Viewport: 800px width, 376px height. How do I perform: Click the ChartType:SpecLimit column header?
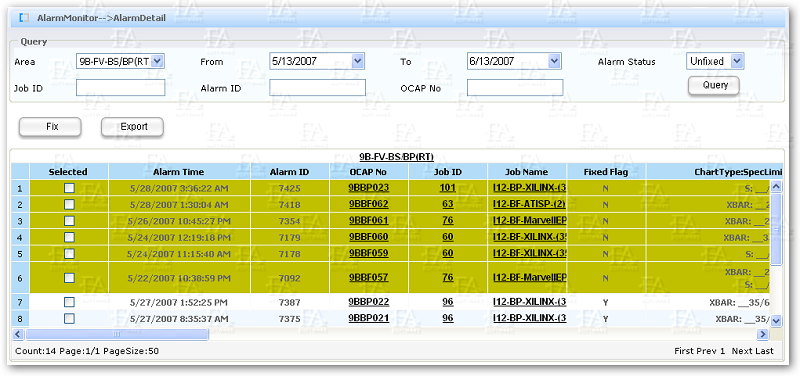tap(714, 172)
